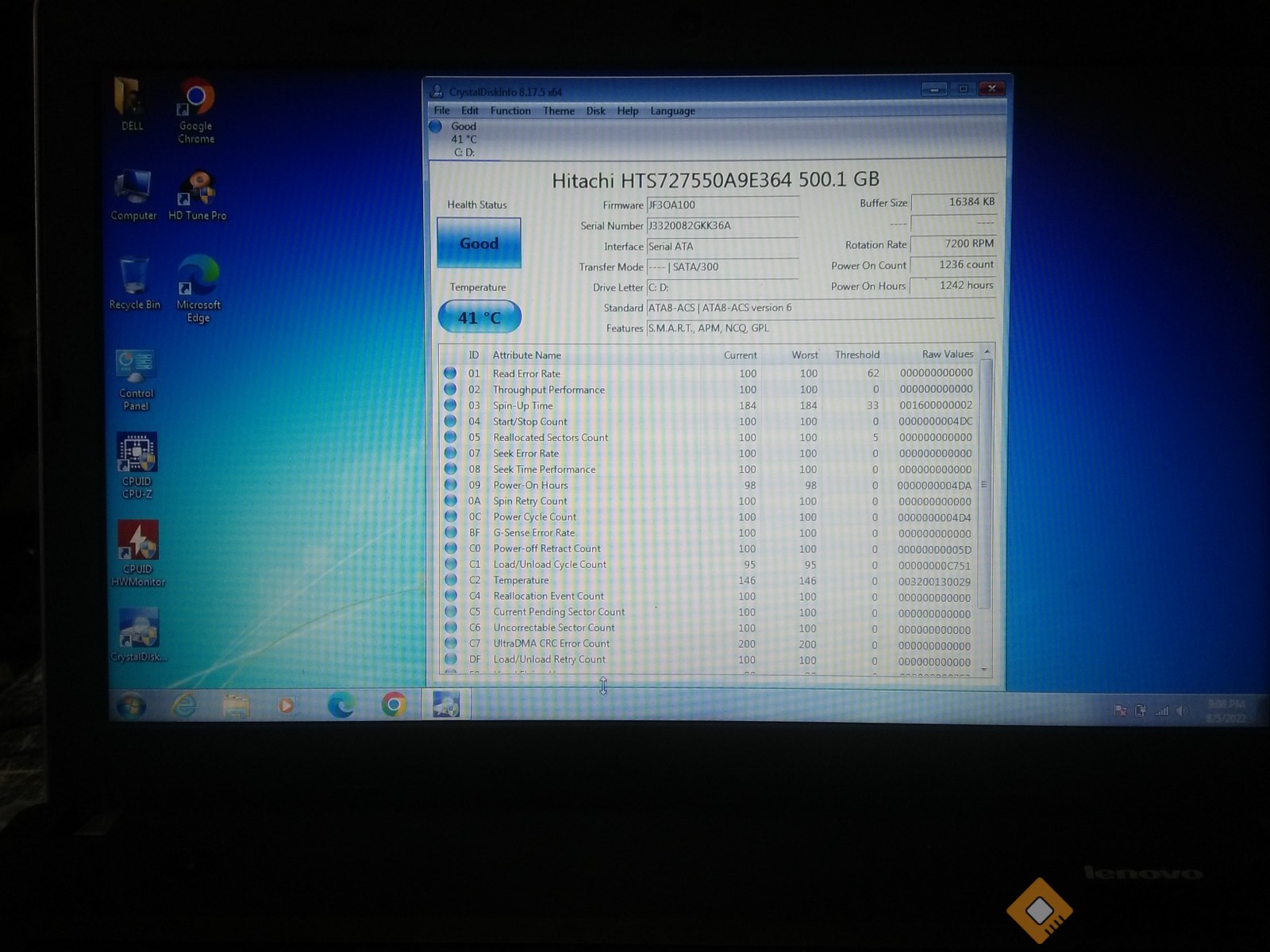Screen dimensions: 1270x952
Task: Open the Help menu
Action: [x=628, y=111]
